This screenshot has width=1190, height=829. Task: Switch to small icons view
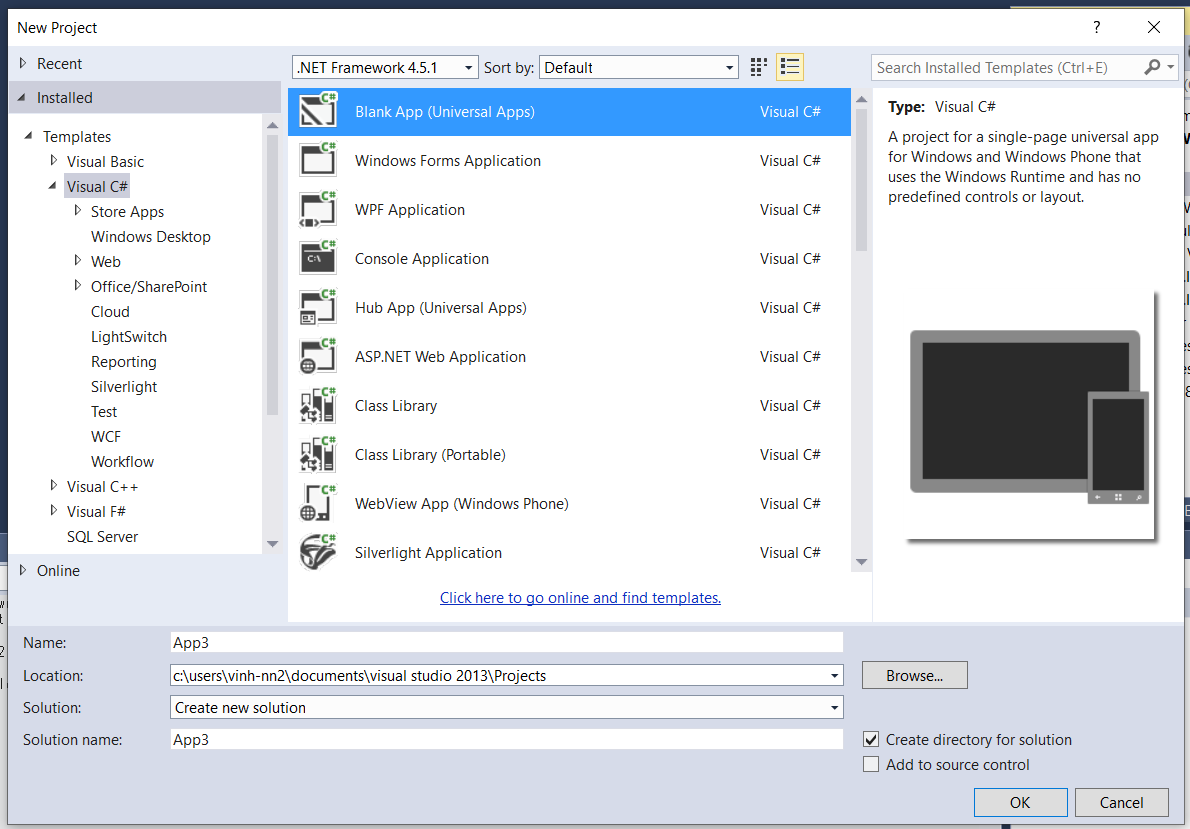(758, 66)
